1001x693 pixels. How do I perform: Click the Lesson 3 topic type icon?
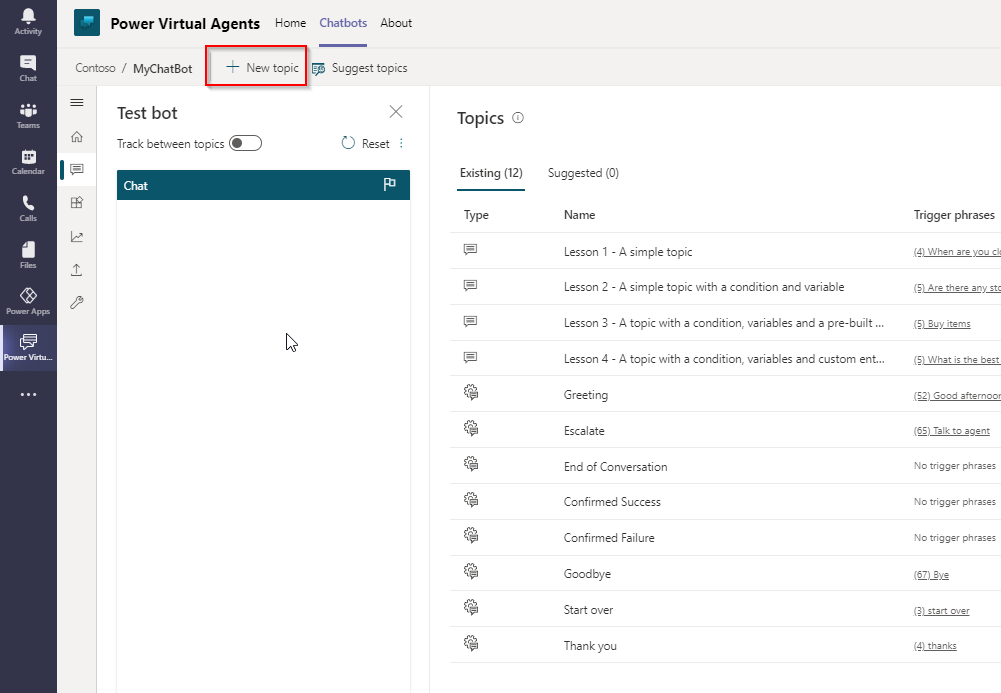[x=470, y=321]
